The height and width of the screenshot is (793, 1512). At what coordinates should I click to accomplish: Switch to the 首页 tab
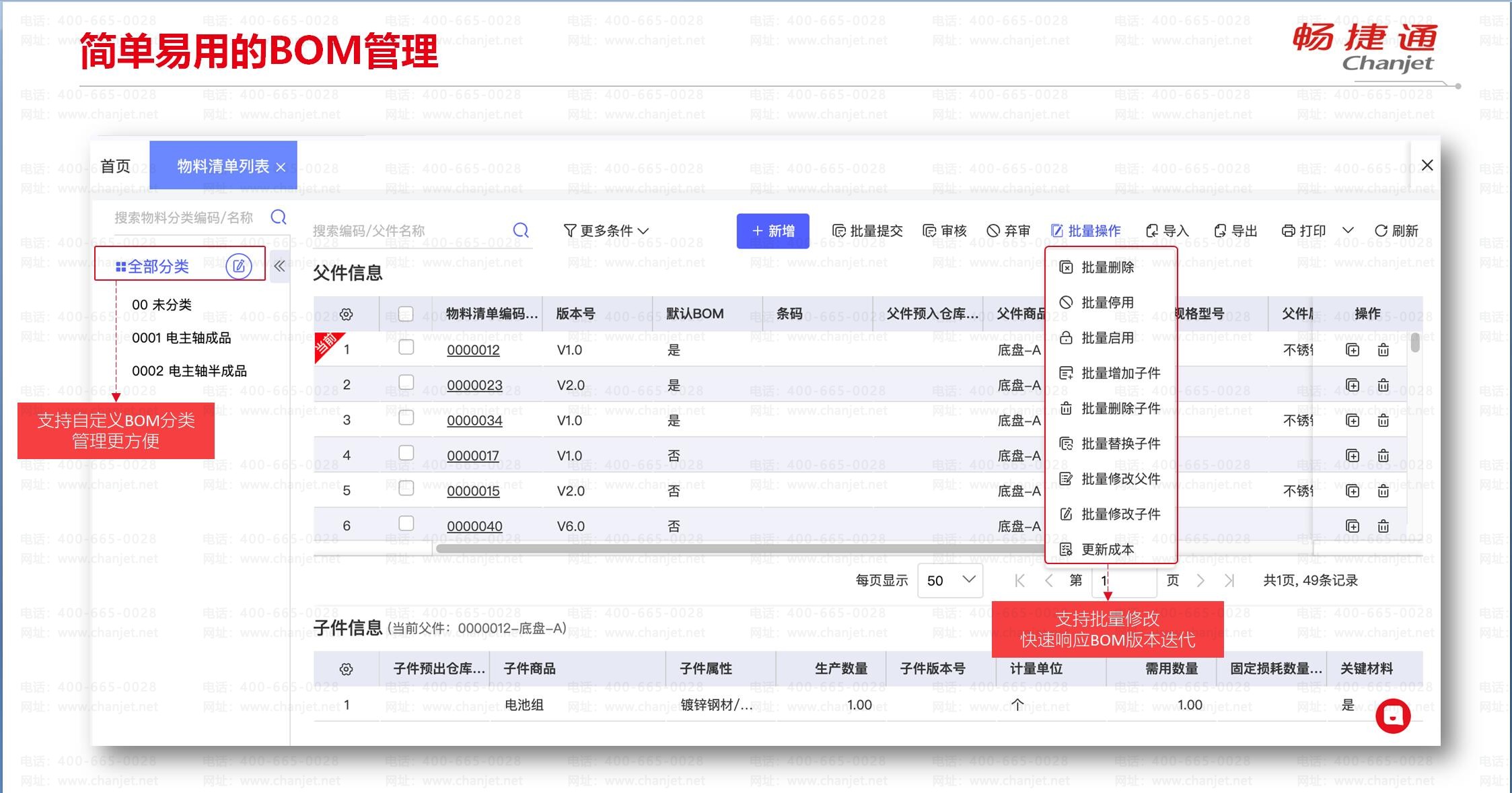[116, 166]
